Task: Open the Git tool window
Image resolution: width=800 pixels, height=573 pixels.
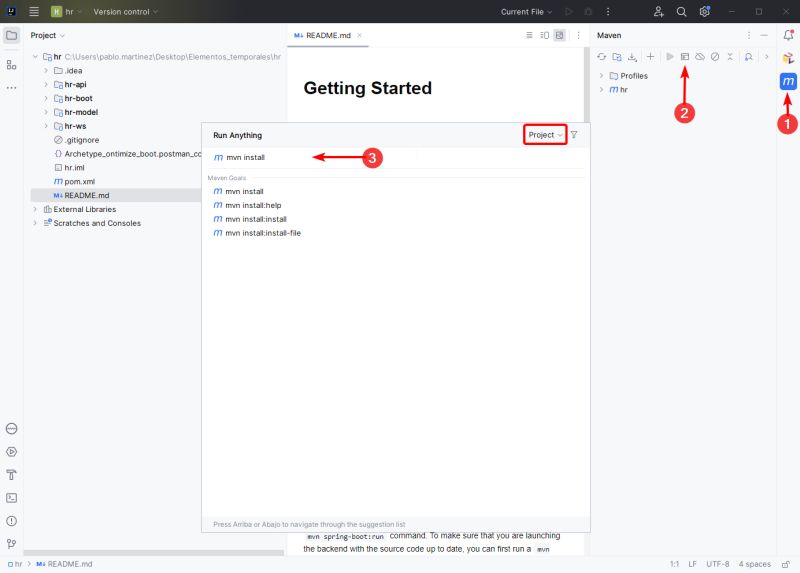Action: [11, 543]
